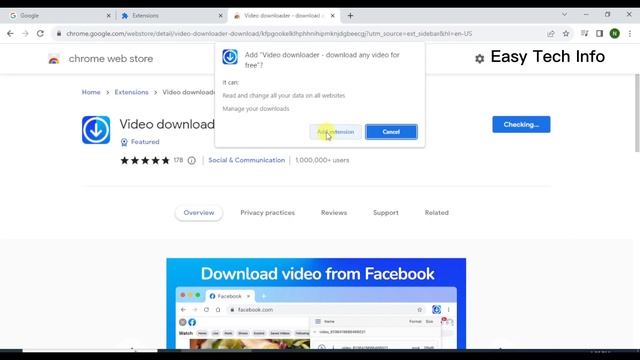Viewport: 640px width, 360px height.
Task: Click the browser back arrow
Action: click(x=10, y=33)
